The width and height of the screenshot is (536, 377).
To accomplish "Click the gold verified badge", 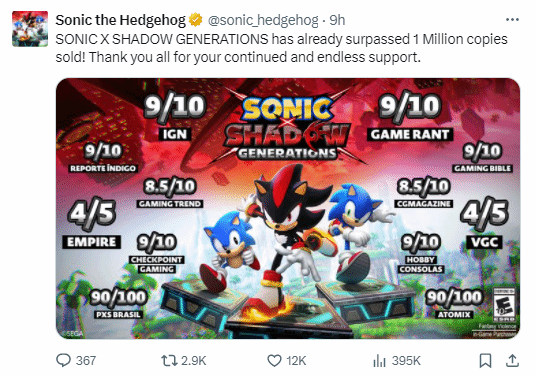I will coord(196,20).
